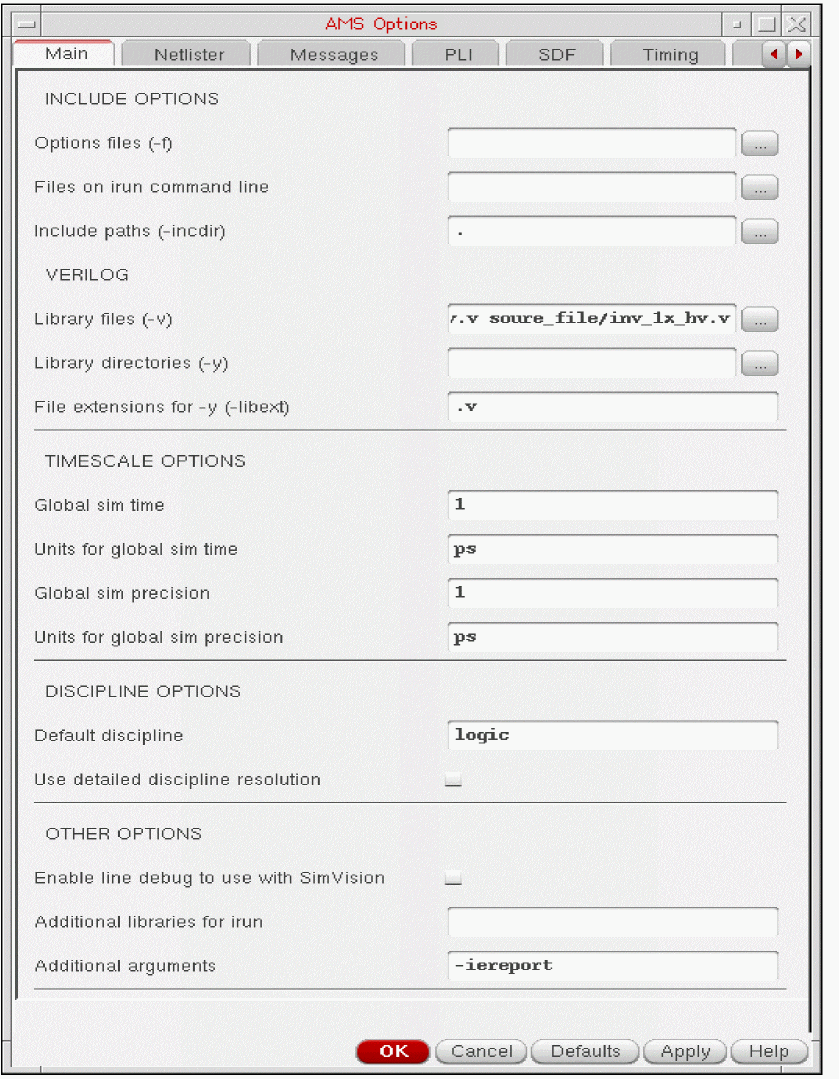Restore values with Defaults button
Image resolution: width=839 pixels, height=1079 pixels.
point(585,1051)
